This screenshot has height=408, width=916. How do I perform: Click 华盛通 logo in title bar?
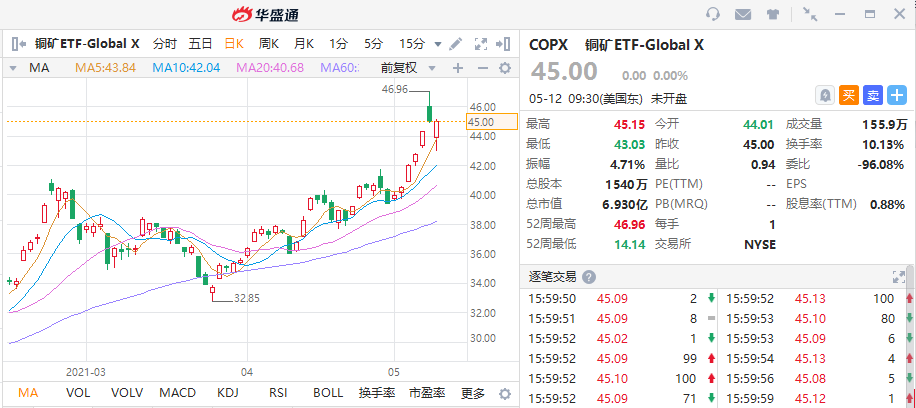pyautogui.click(x=266, y=15)
